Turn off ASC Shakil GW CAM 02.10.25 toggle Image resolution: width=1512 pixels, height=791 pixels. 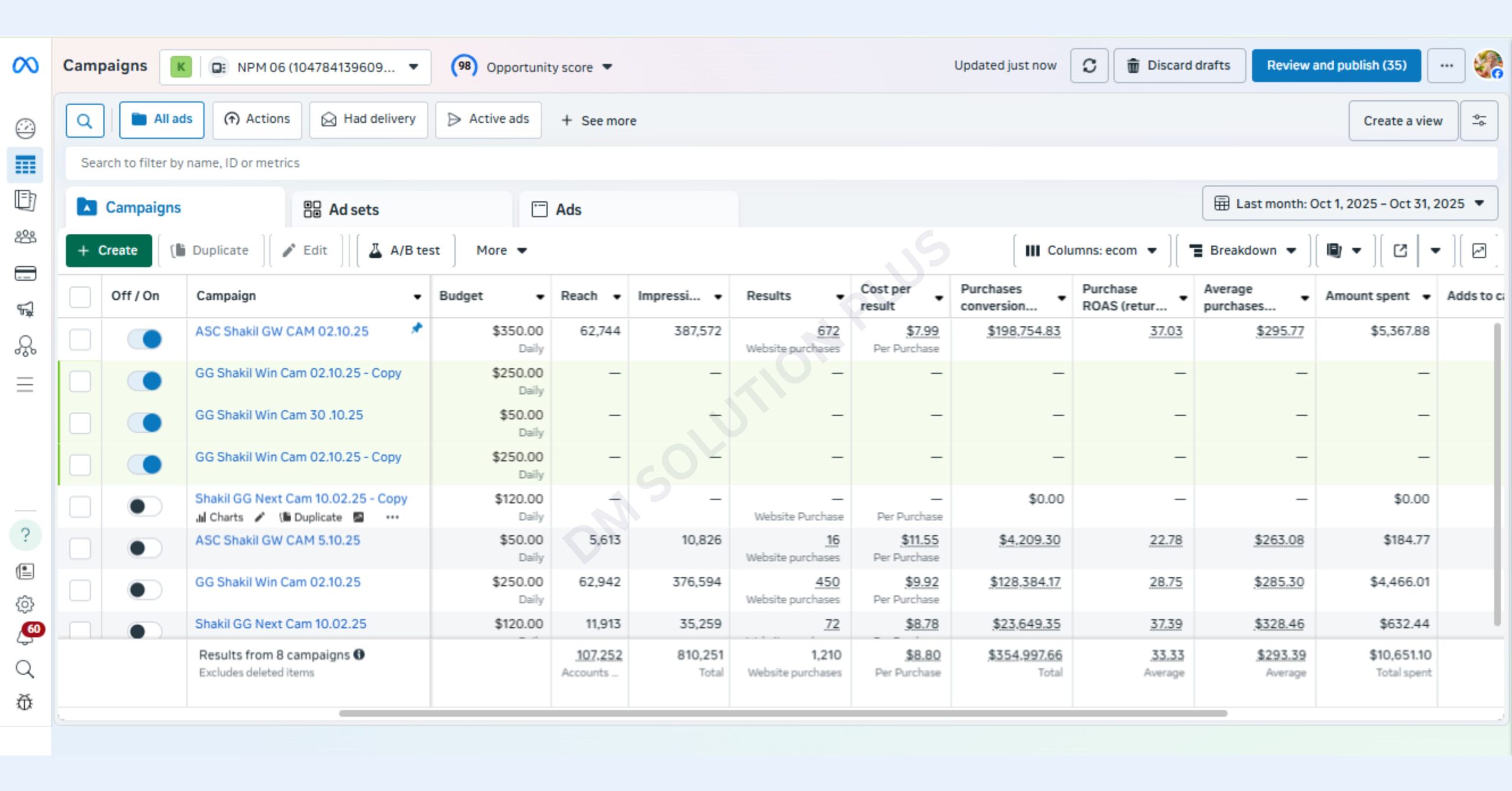pos(145,339)
